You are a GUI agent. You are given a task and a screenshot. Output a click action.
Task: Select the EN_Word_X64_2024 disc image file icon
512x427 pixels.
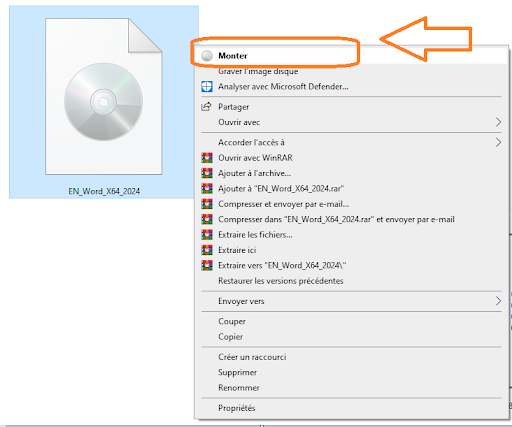pyautogui.click(x=104, y=96)
